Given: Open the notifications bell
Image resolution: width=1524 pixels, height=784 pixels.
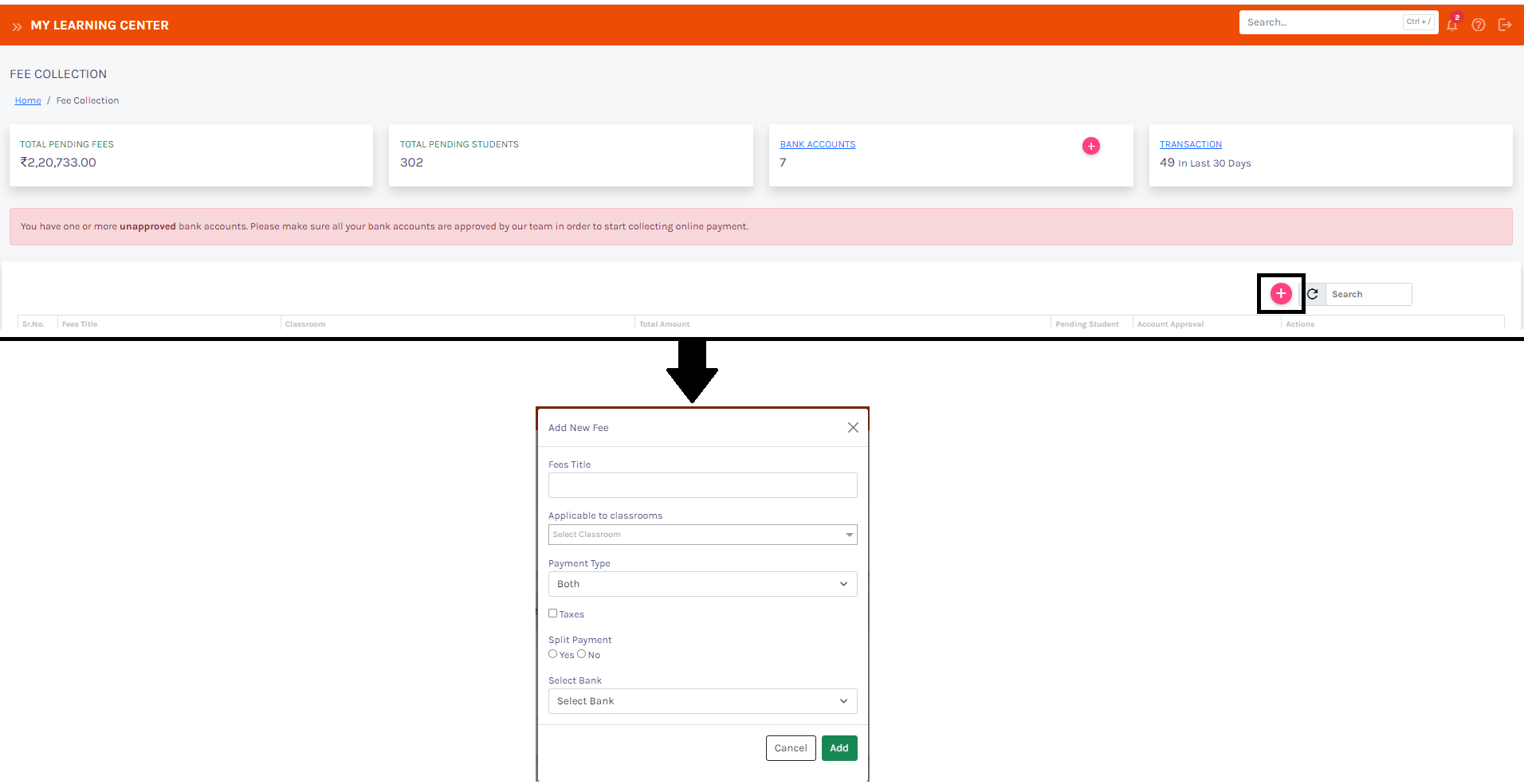Looking at the screenshot, I should click(1451, 25).
